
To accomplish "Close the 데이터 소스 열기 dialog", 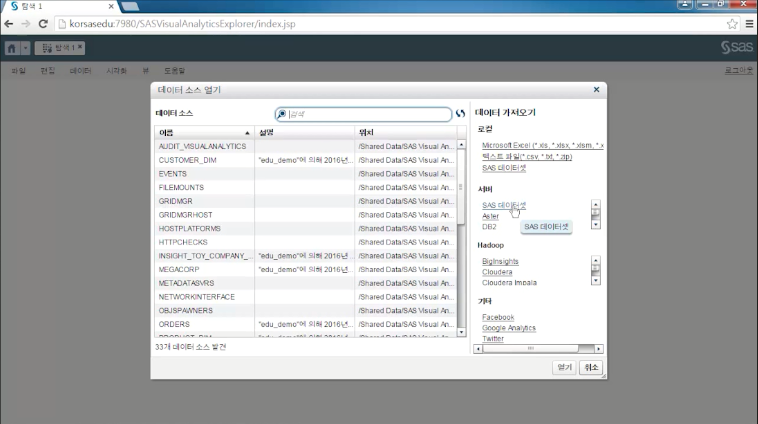I will click(597, 89).
